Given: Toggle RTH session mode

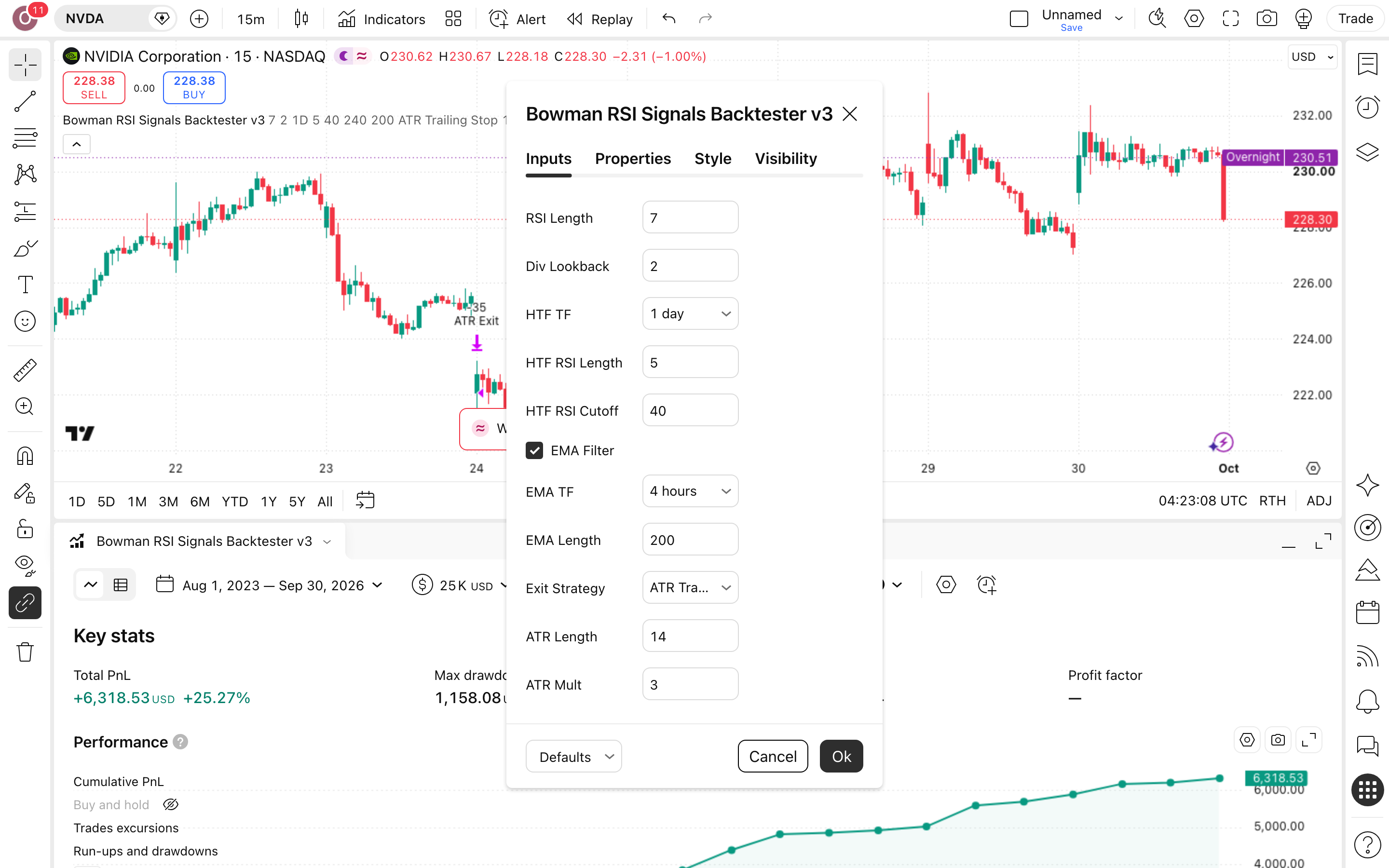Looking at the screenshot, I should click(1271, 501).
